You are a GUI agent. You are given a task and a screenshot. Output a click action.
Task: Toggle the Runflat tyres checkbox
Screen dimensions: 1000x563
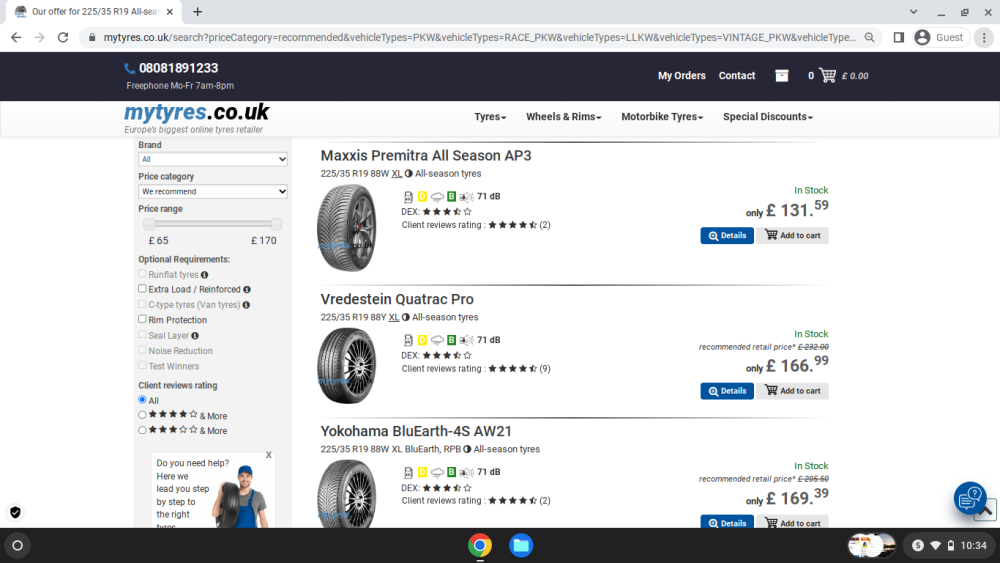coord(142,274)
